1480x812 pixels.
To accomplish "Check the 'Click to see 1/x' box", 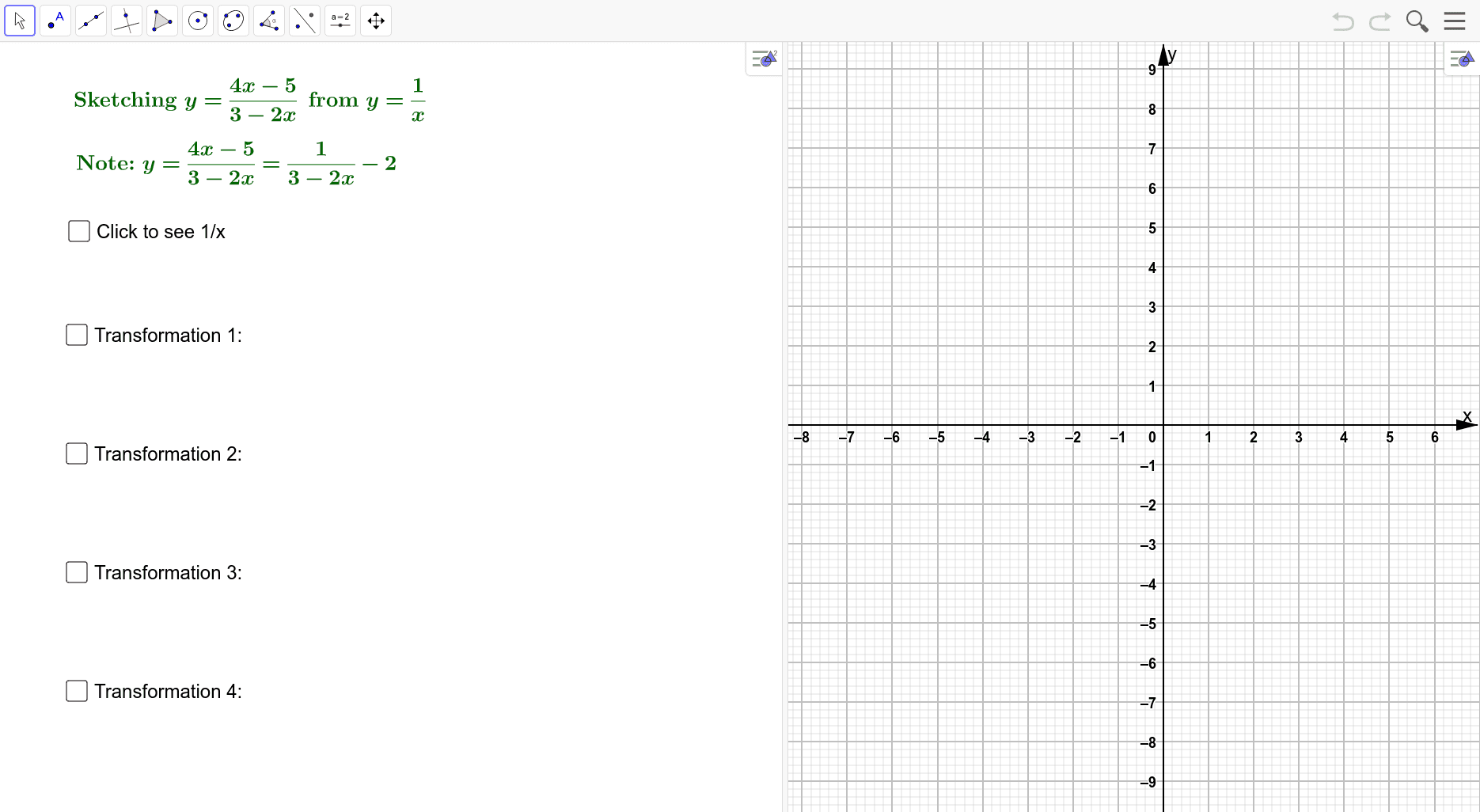I will tap(79, 231).
